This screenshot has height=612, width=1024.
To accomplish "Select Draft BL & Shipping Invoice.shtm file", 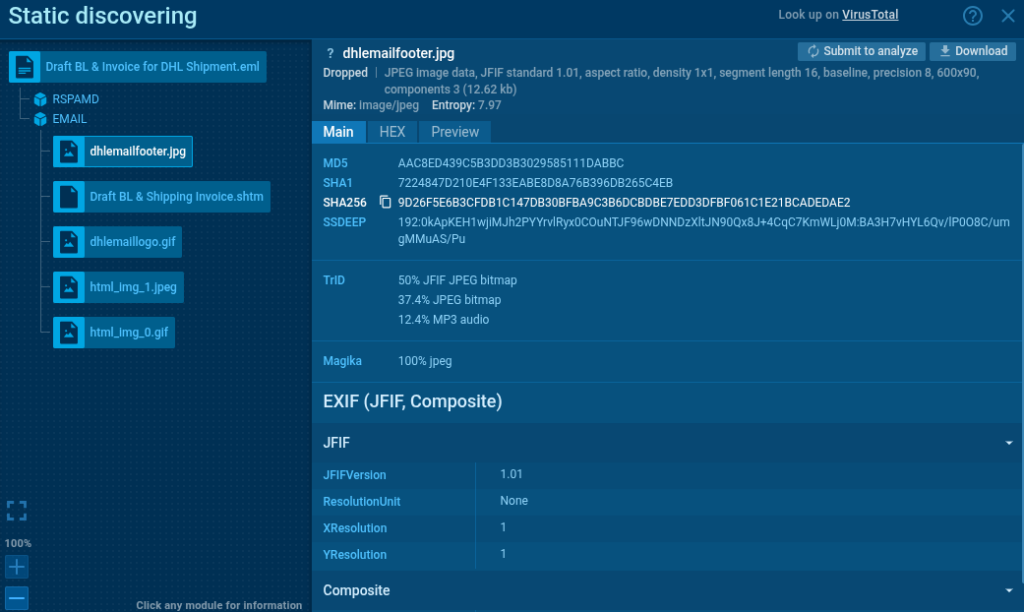I will [x=176, y=197].
